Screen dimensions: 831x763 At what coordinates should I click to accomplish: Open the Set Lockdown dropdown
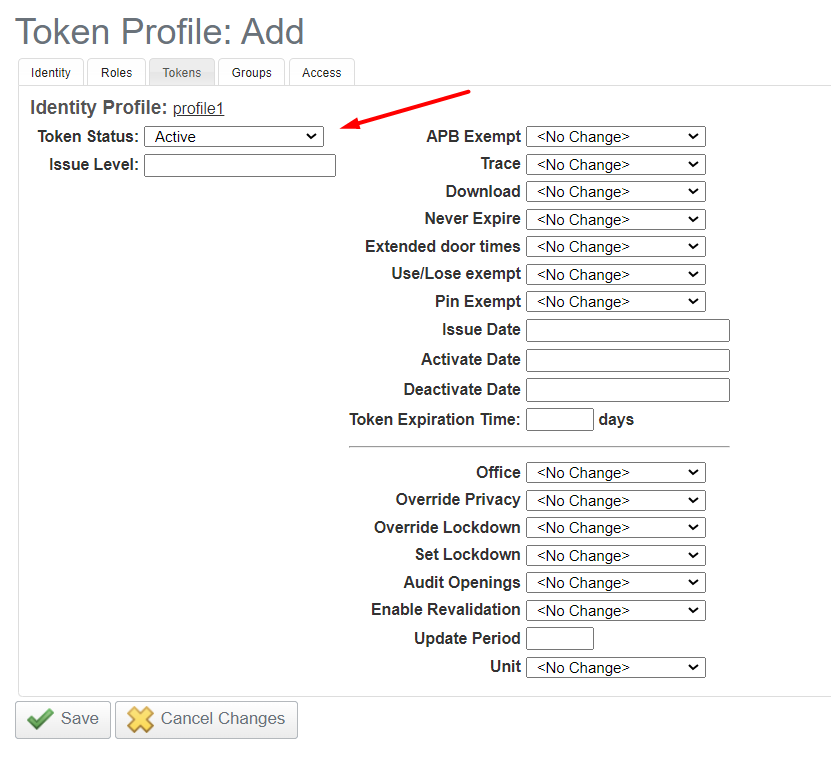coord(615,555)
